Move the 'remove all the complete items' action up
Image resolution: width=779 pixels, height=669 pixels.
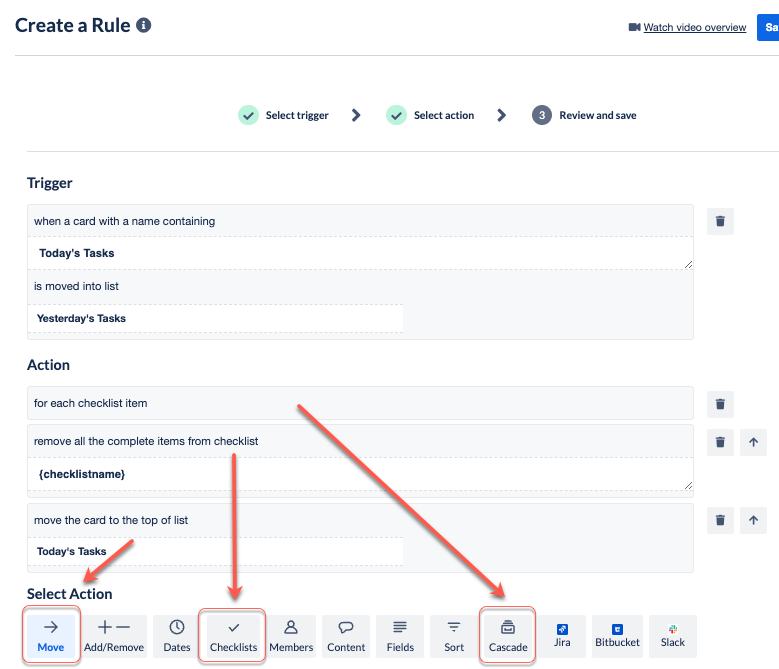[x=753, y=442]
